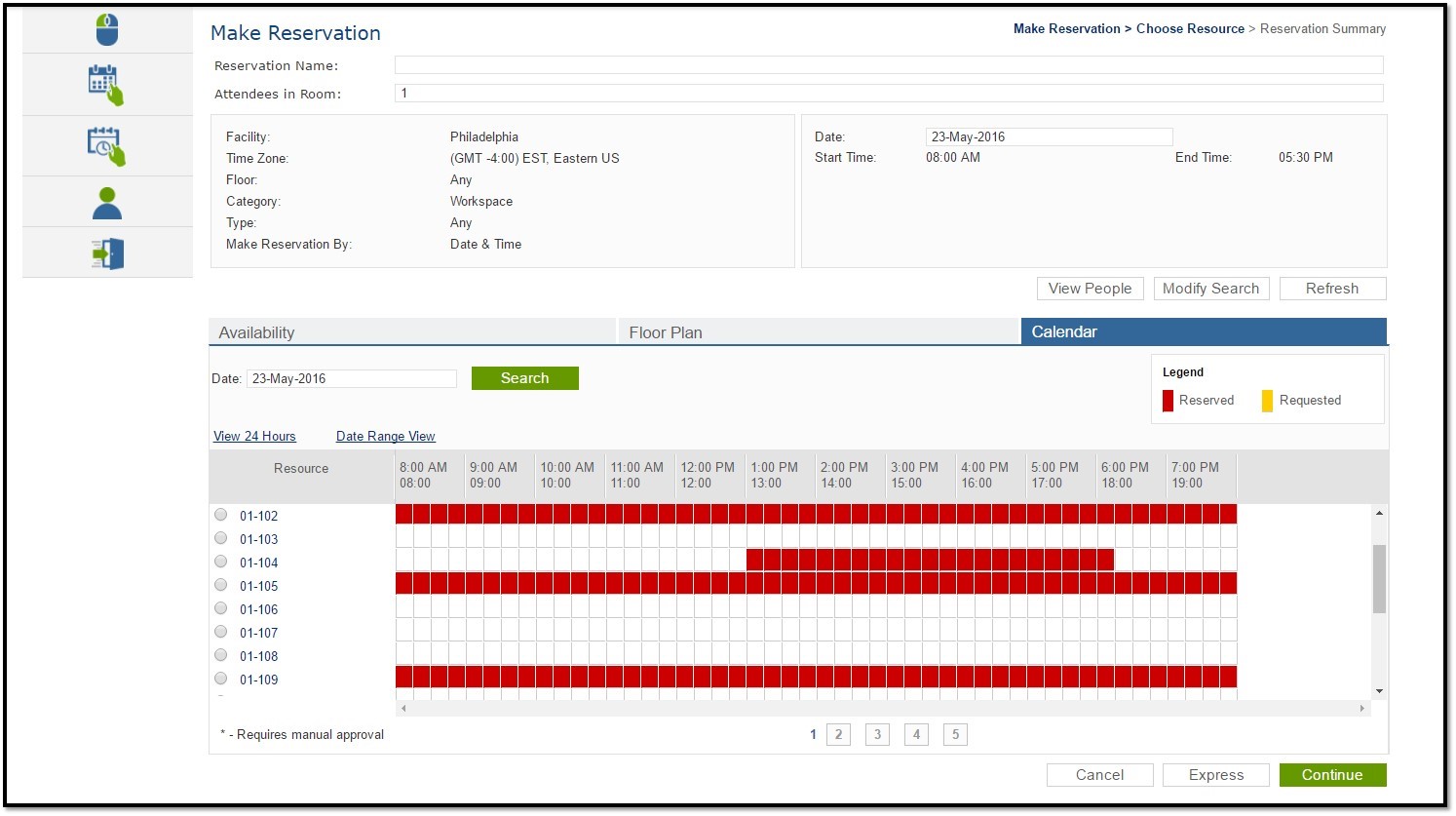Image resolution: width=1456 pixels, height=816 pixels.
Task: Open the calendar-with-clock reservation icon
Action: pos(107,146)
